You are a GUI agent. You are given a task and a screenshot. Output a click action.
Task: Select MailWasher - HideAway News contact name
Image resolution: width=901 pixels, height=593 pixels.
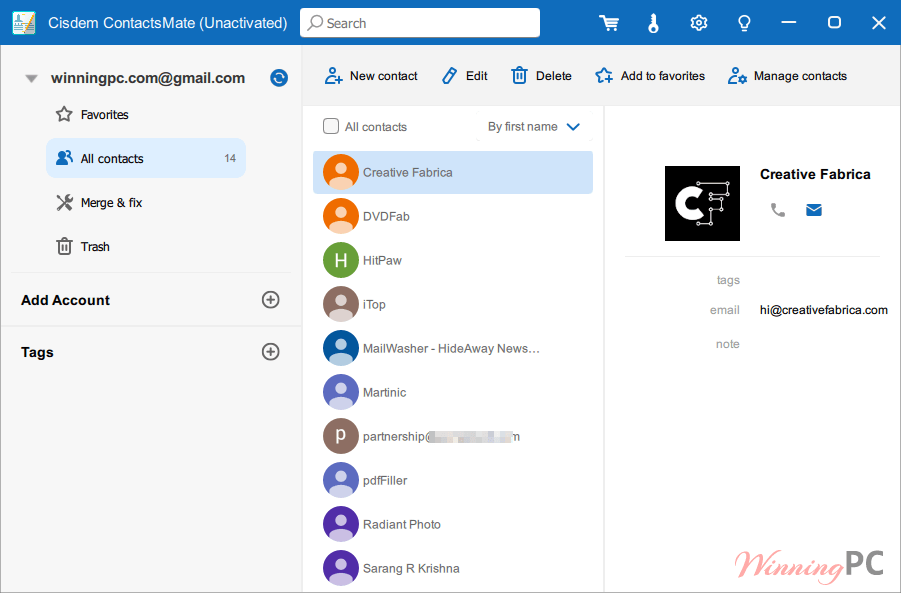click(x=451, y=348)
